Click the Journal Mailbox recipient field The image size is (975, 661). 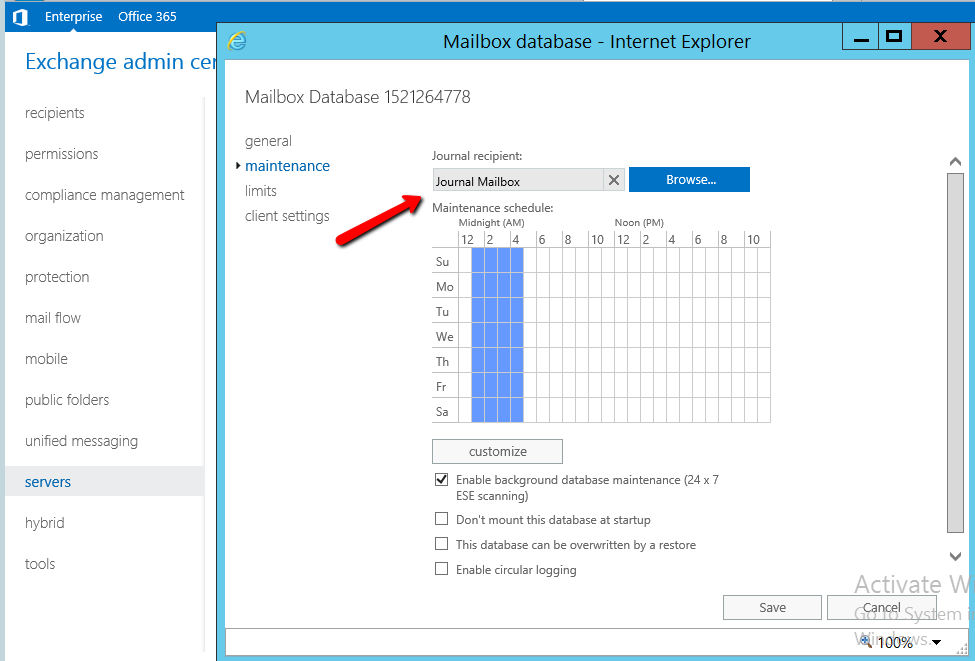click(517, 181)
